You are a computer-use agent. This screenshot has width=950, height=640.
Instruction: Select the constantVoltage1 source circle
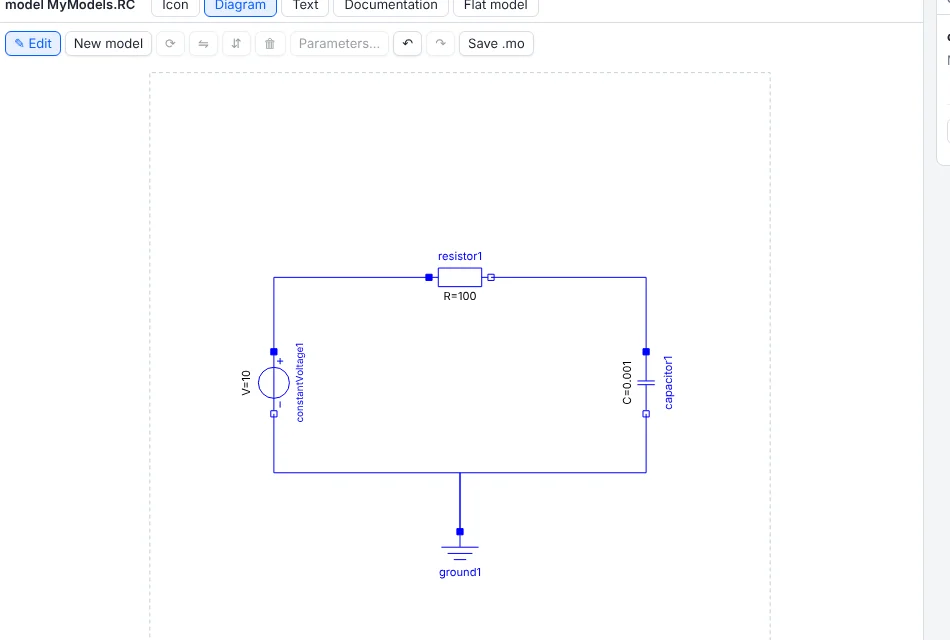tap(274, 382)
